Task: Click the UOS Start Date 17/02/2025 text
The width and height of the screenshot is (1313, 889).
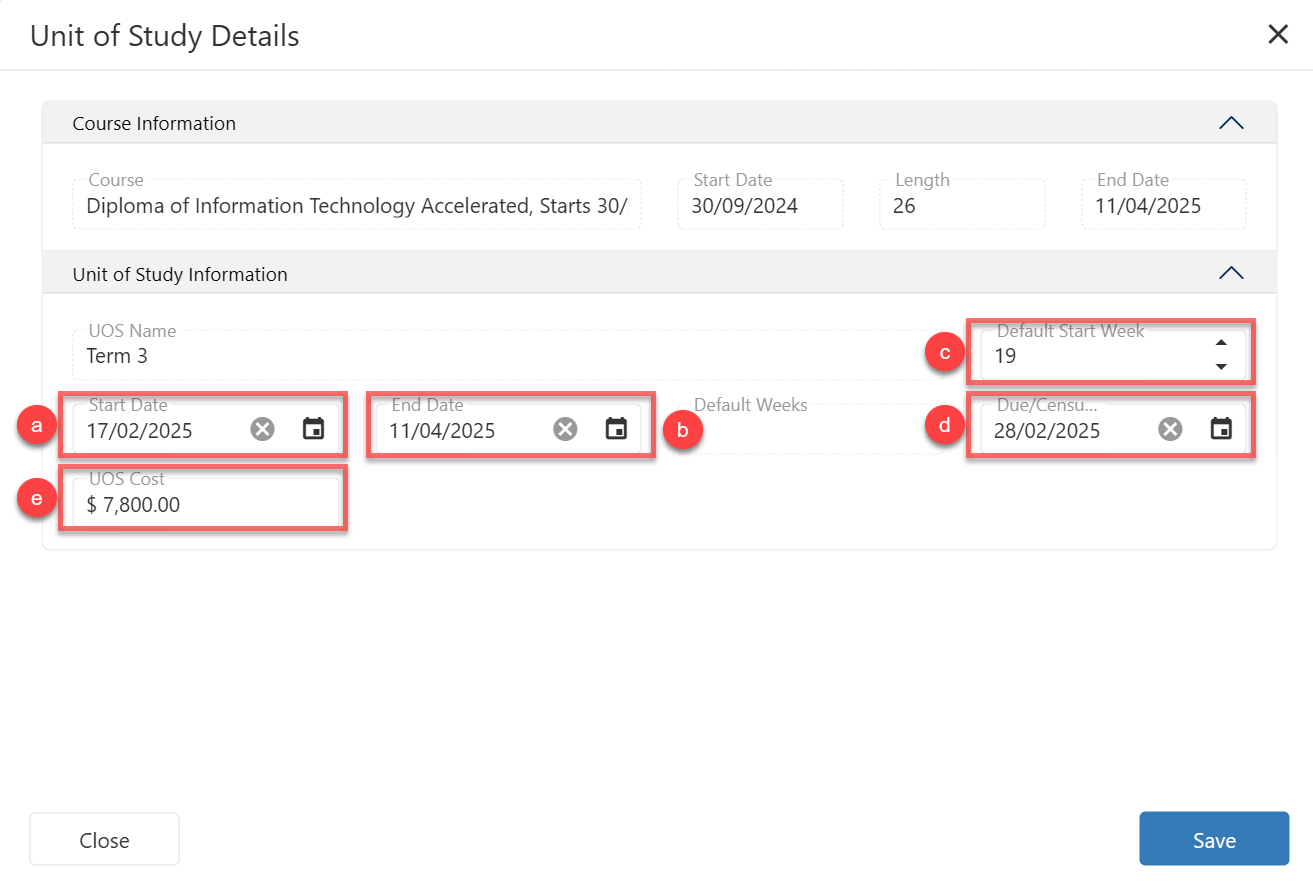Action: click(140, 431)
